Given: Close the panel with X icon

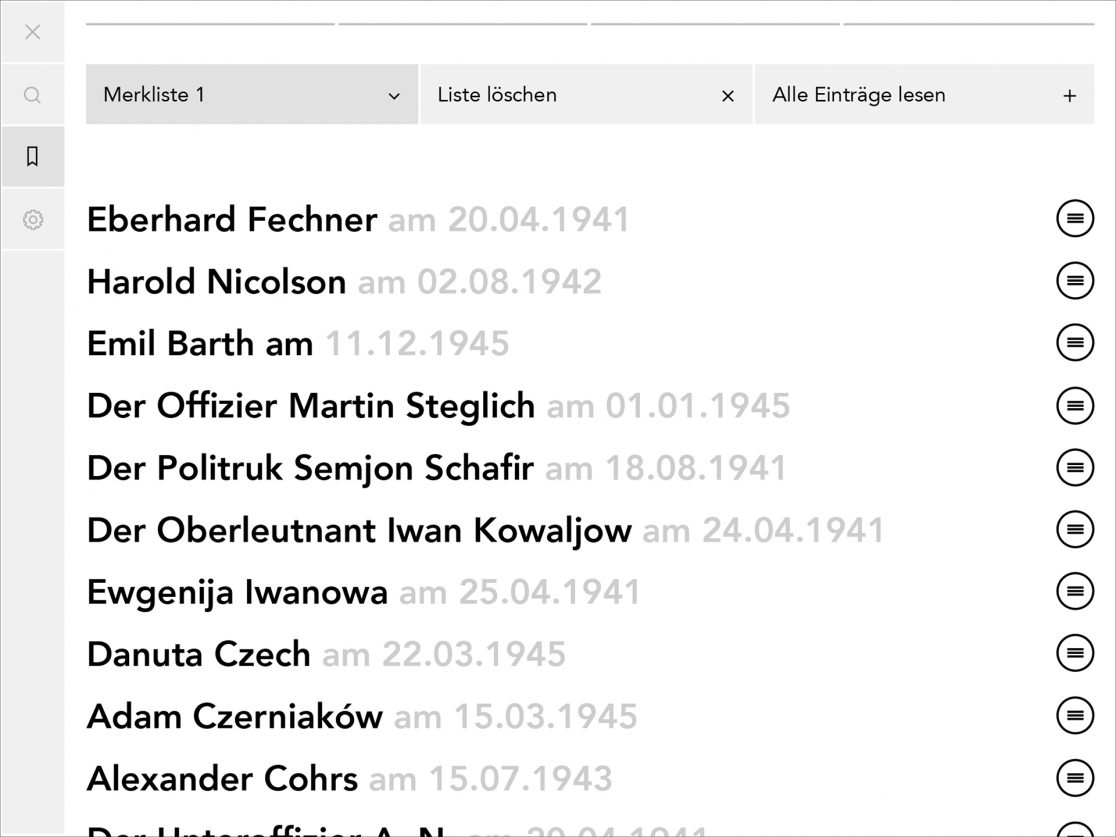Looking at the screenshot, I should [32, 32].
